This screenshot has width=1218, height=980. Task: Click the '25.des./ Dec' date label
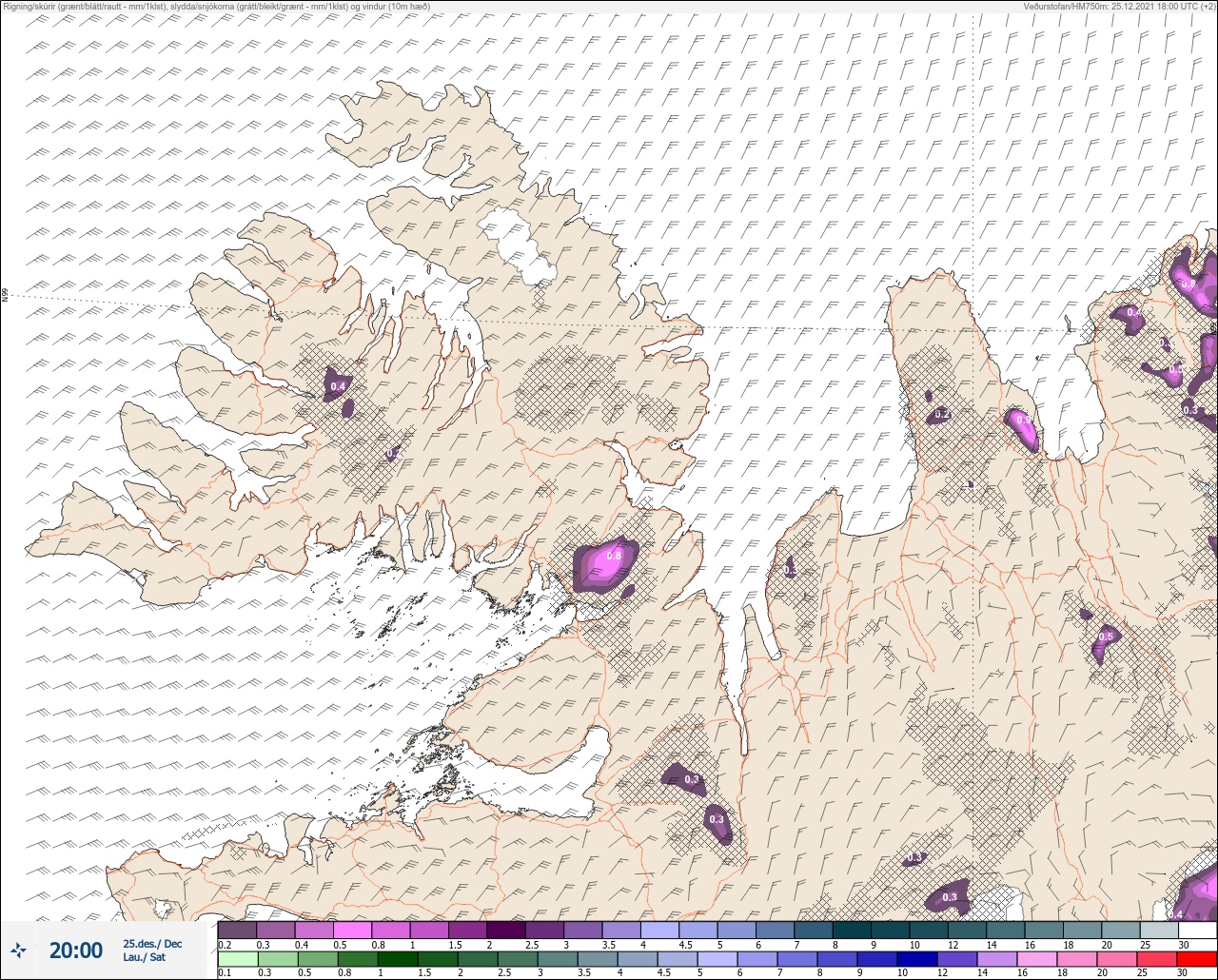pyautogui.click(x=152, y=944)
